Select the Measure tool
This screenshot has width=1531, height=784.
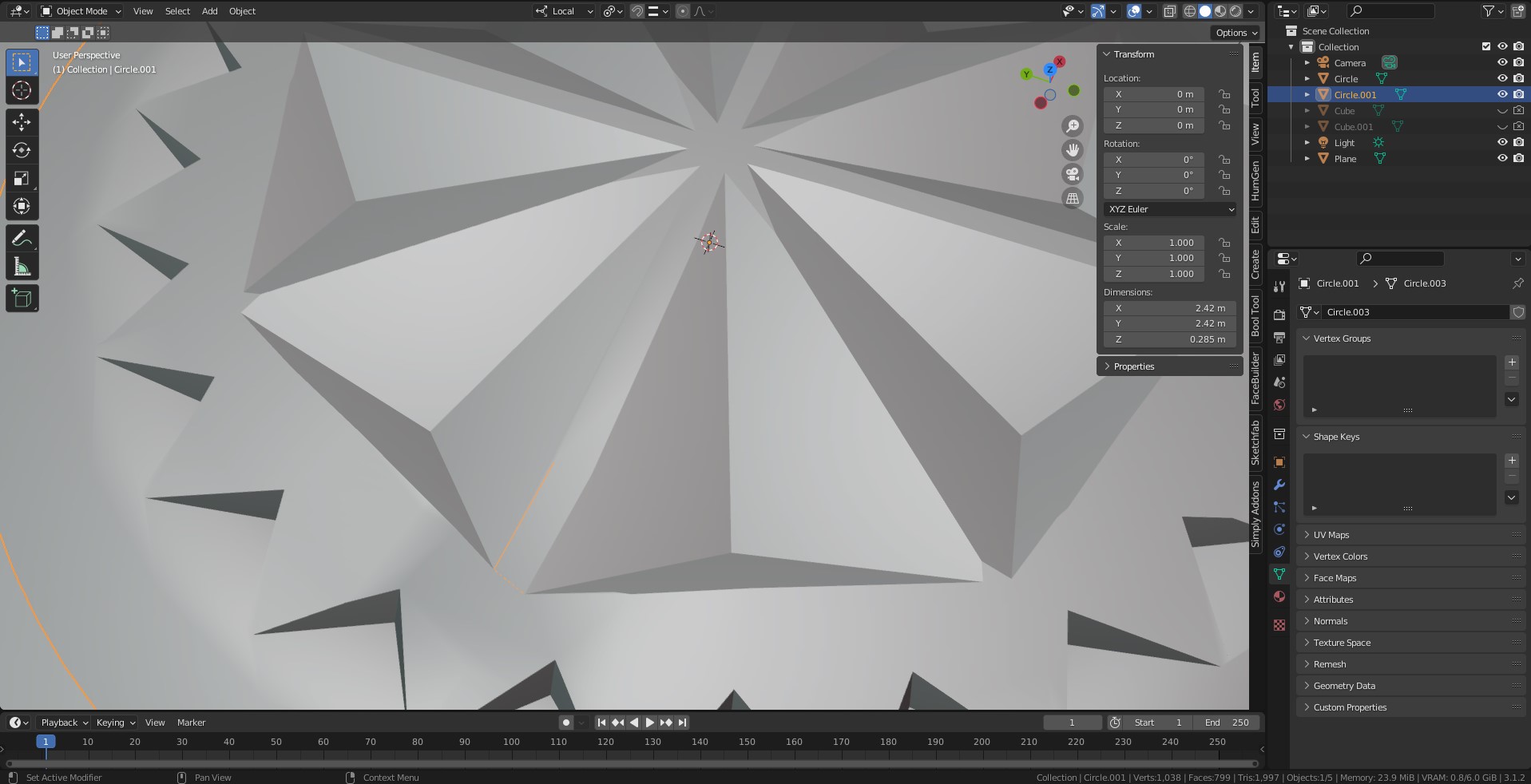22,267
